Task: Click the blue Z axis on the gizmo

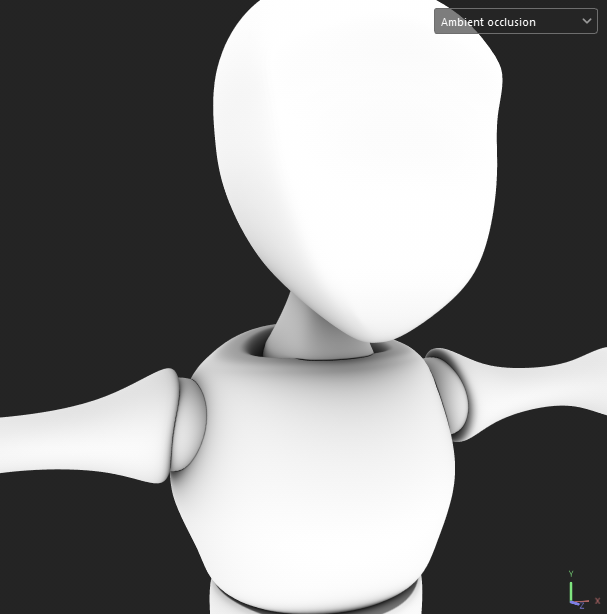Action: click(575, 602)
